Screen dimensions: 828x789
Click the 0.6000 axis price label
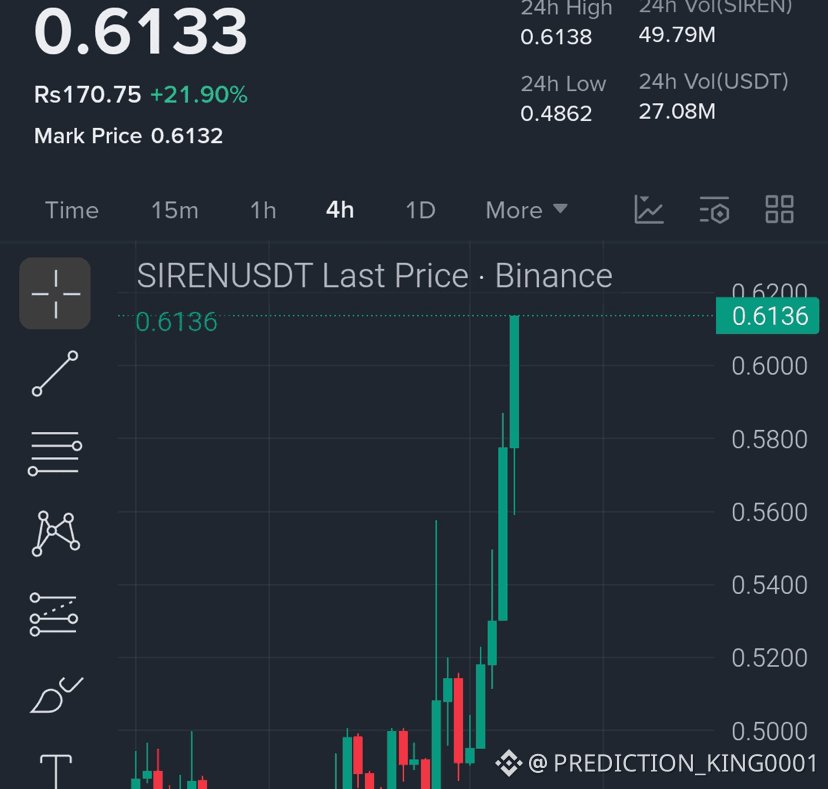tap(769, 366)
